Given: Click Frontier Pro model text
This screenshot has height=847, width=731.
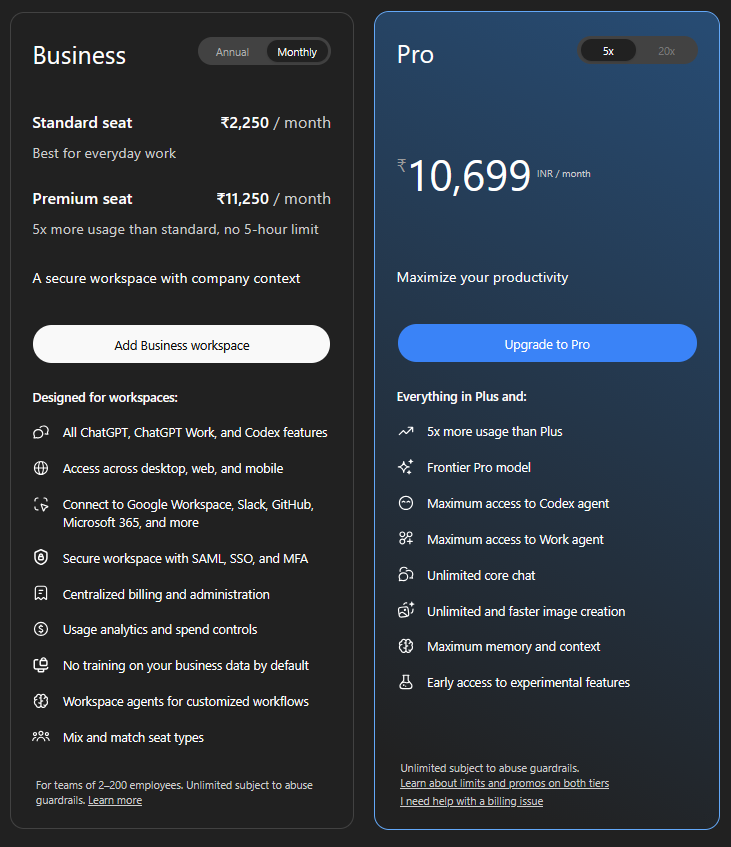Looking at the screenshot, I should pyautogui.click(x=479, y=467).
